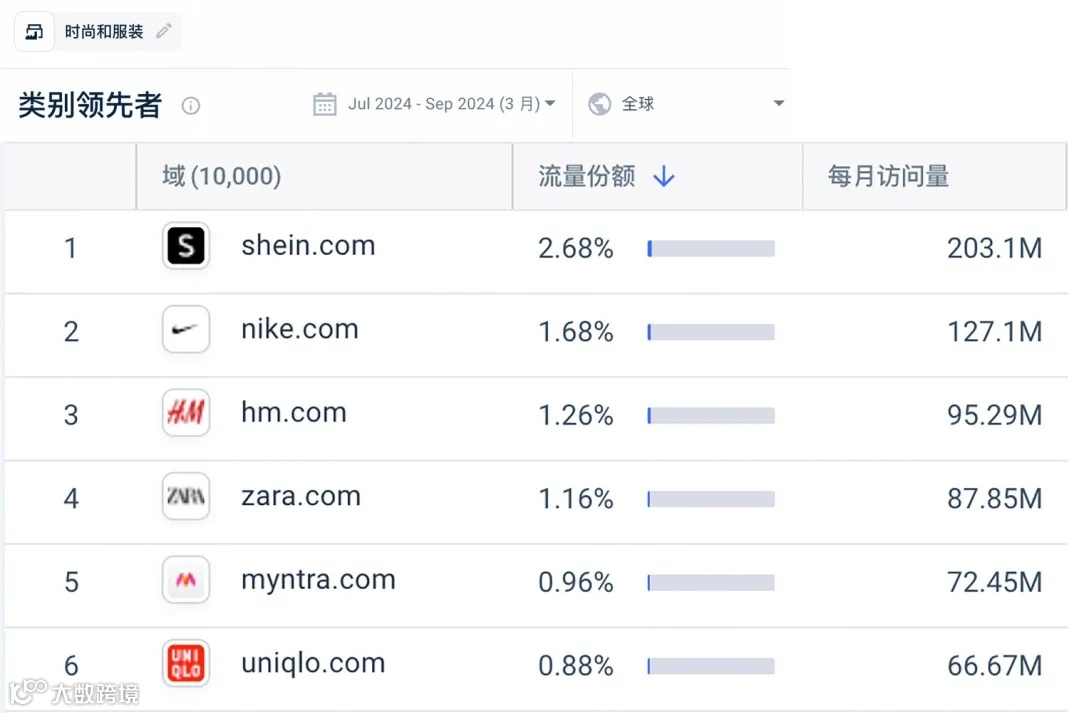The image size is (1069, 713).
Task: Open the shein.com domain link
Action: pyautogui.click(x=308, y=246)
